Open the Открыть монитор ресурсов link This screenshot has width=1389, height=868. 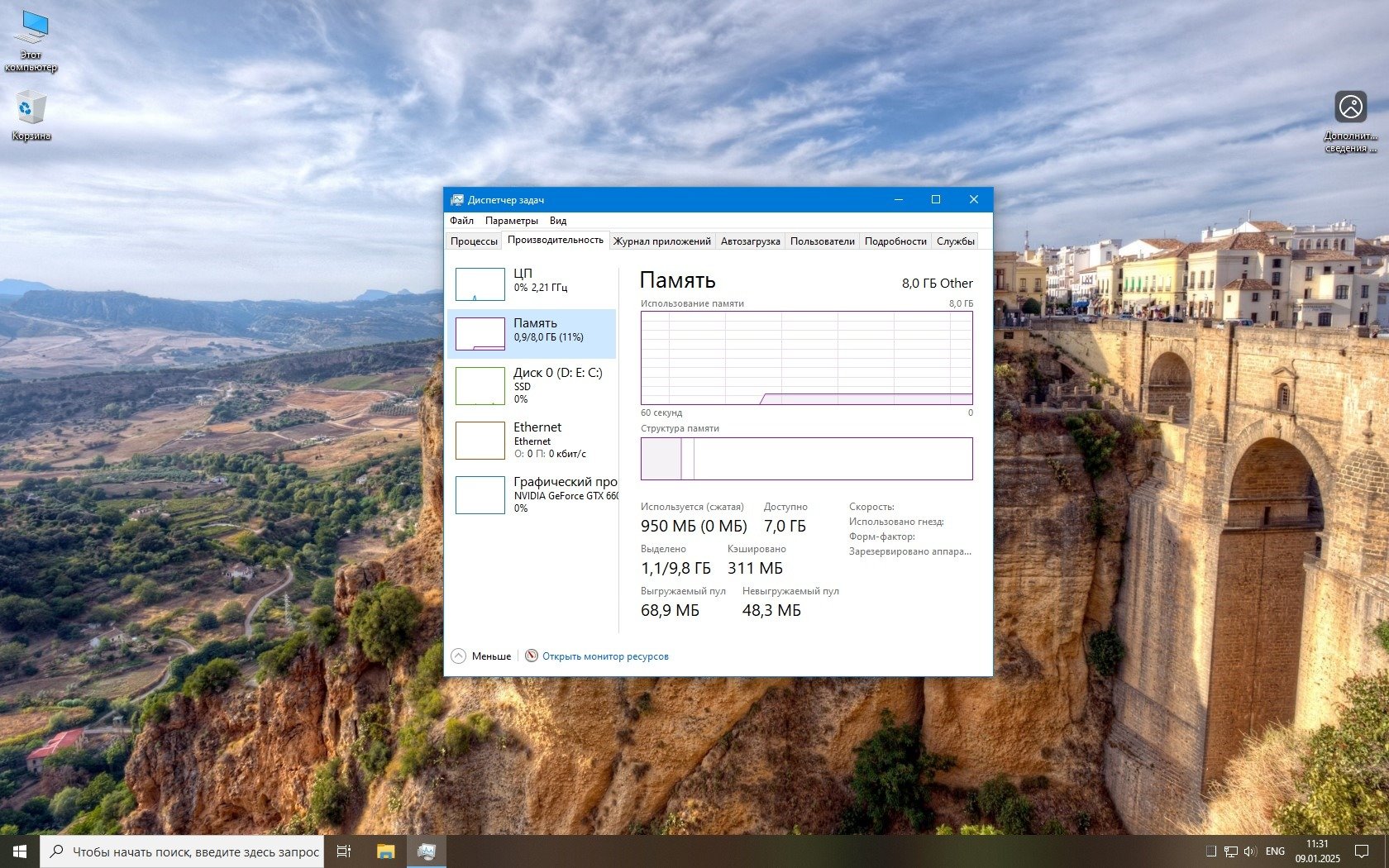pyautogui.click(x=605, y=656)
